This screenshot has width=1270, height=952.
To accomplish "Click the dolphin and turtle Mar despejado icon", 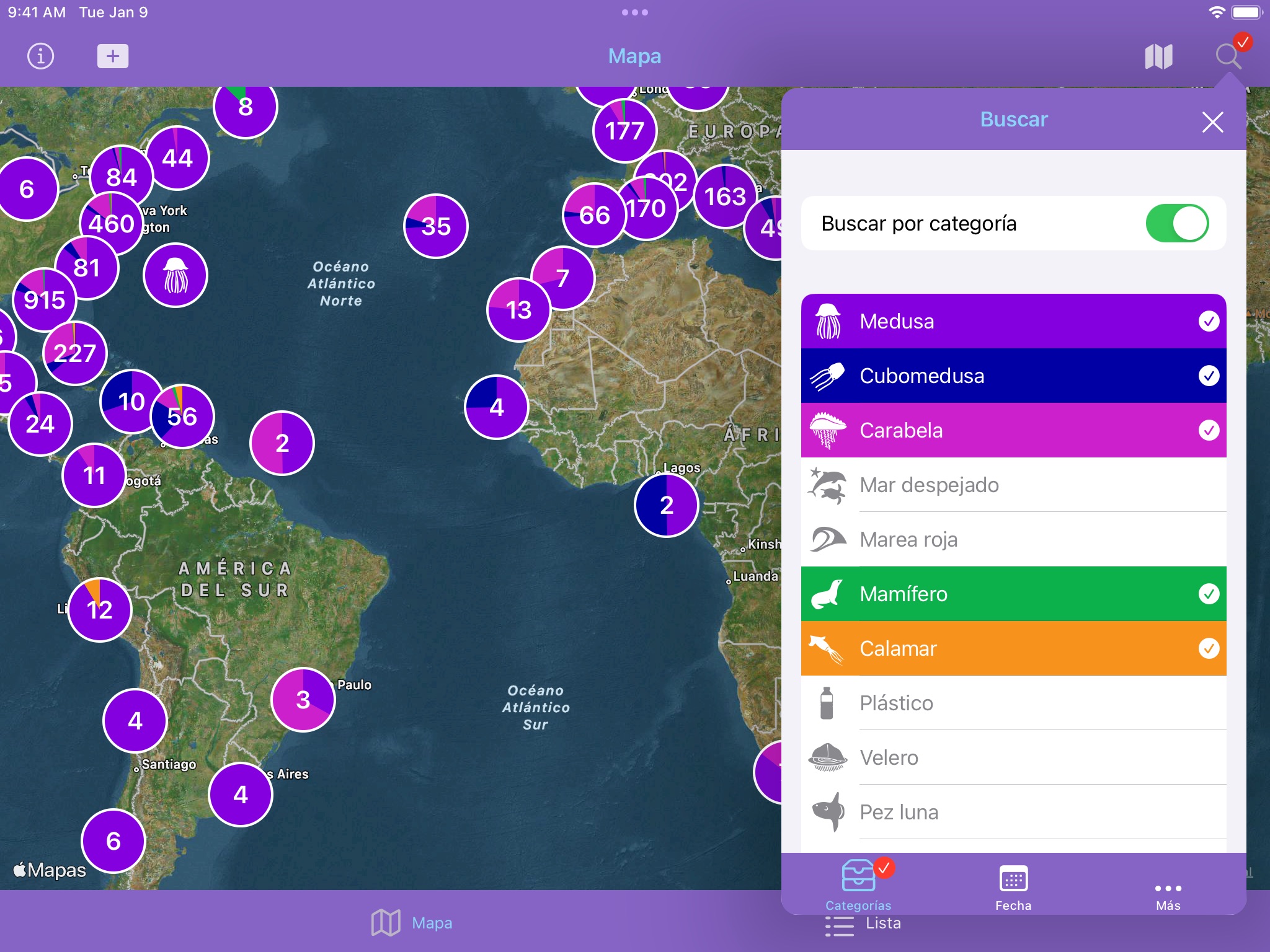I will 827,485.
